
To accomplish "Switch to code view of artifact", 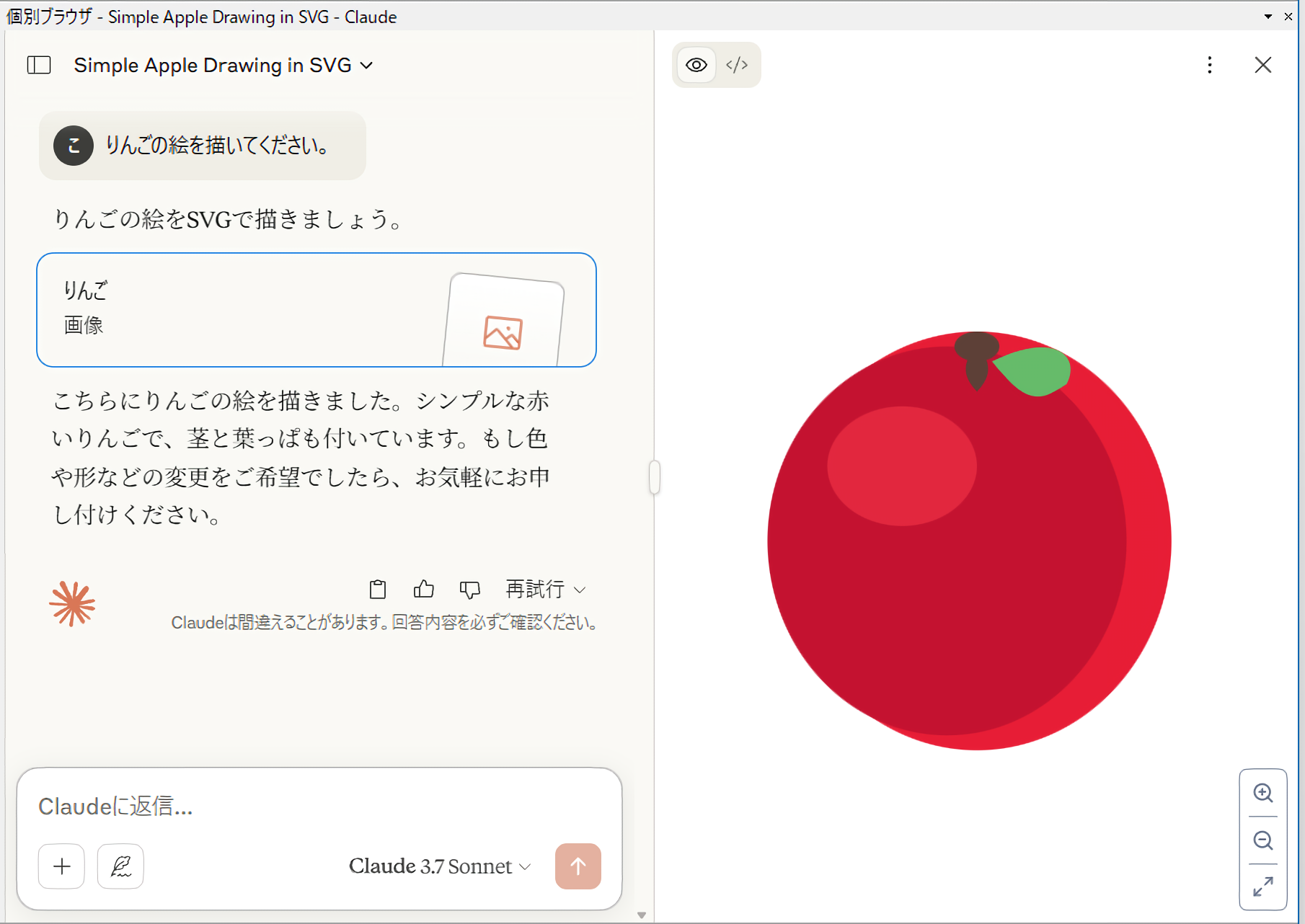I will [737, 65].
